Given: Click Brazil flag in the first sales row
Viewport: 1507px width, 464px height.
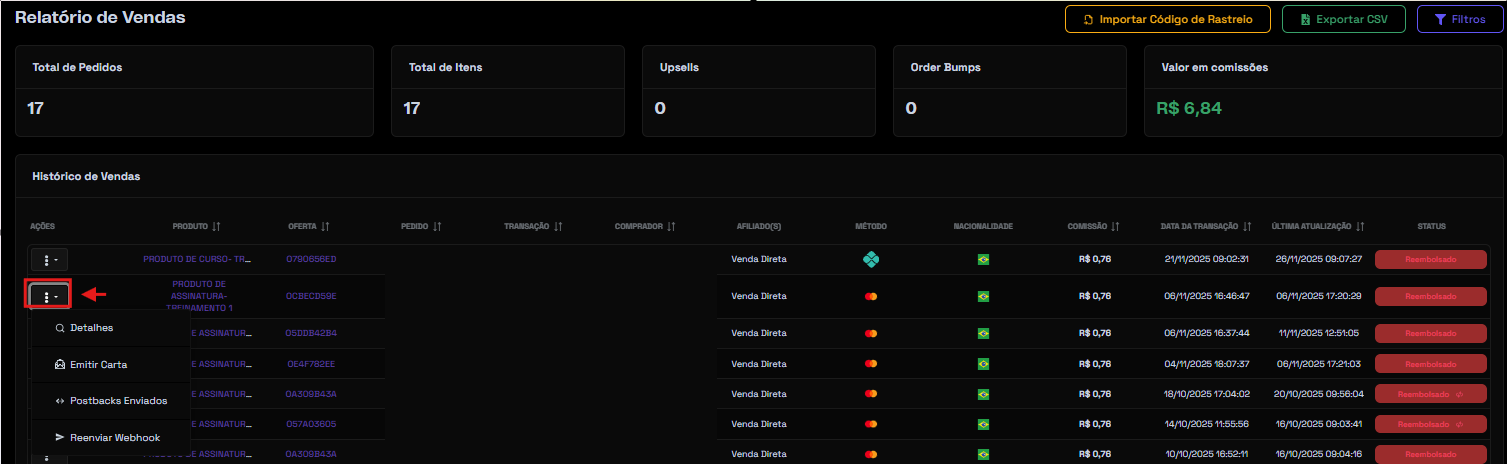Looking at the screenshot, I should tap(983, 260).
